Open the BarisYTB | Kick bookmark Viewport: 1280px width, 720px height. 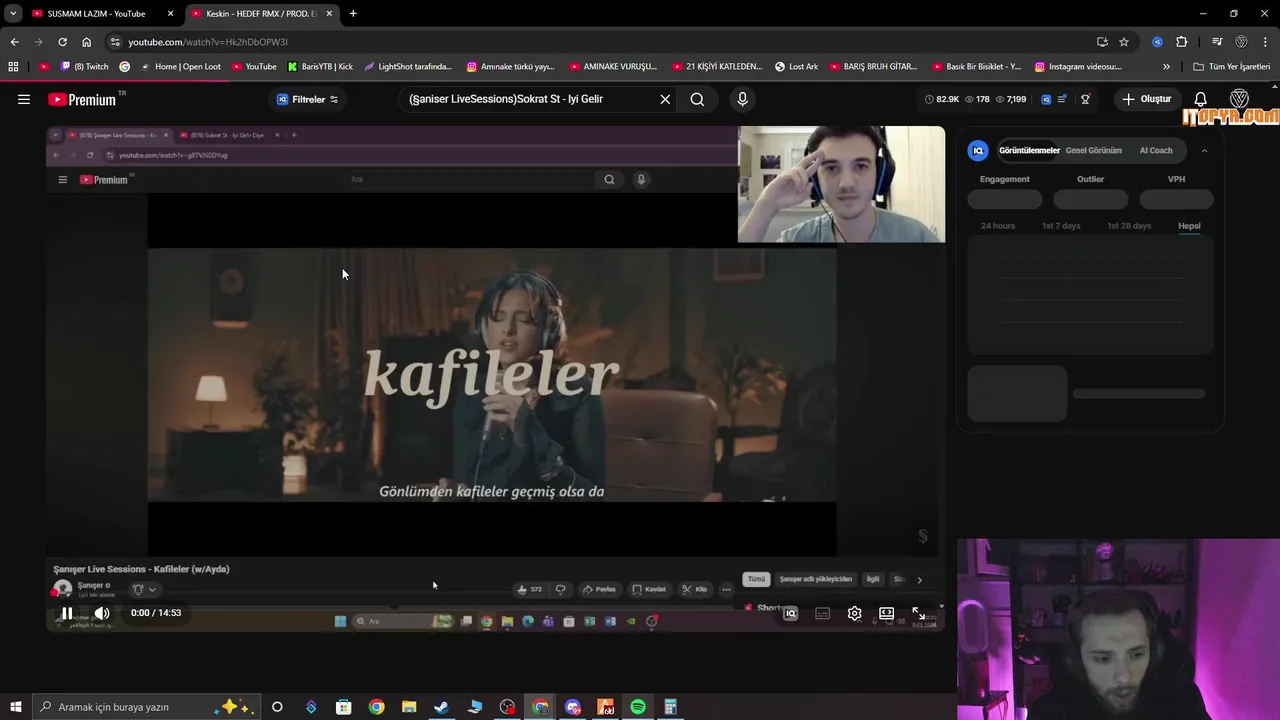click(x=320, y=67)
